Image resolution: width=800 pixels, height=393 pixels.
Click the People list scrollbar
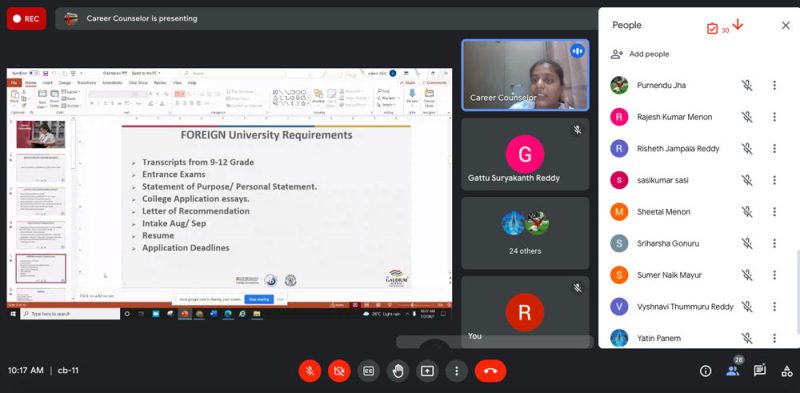point(797,291)
